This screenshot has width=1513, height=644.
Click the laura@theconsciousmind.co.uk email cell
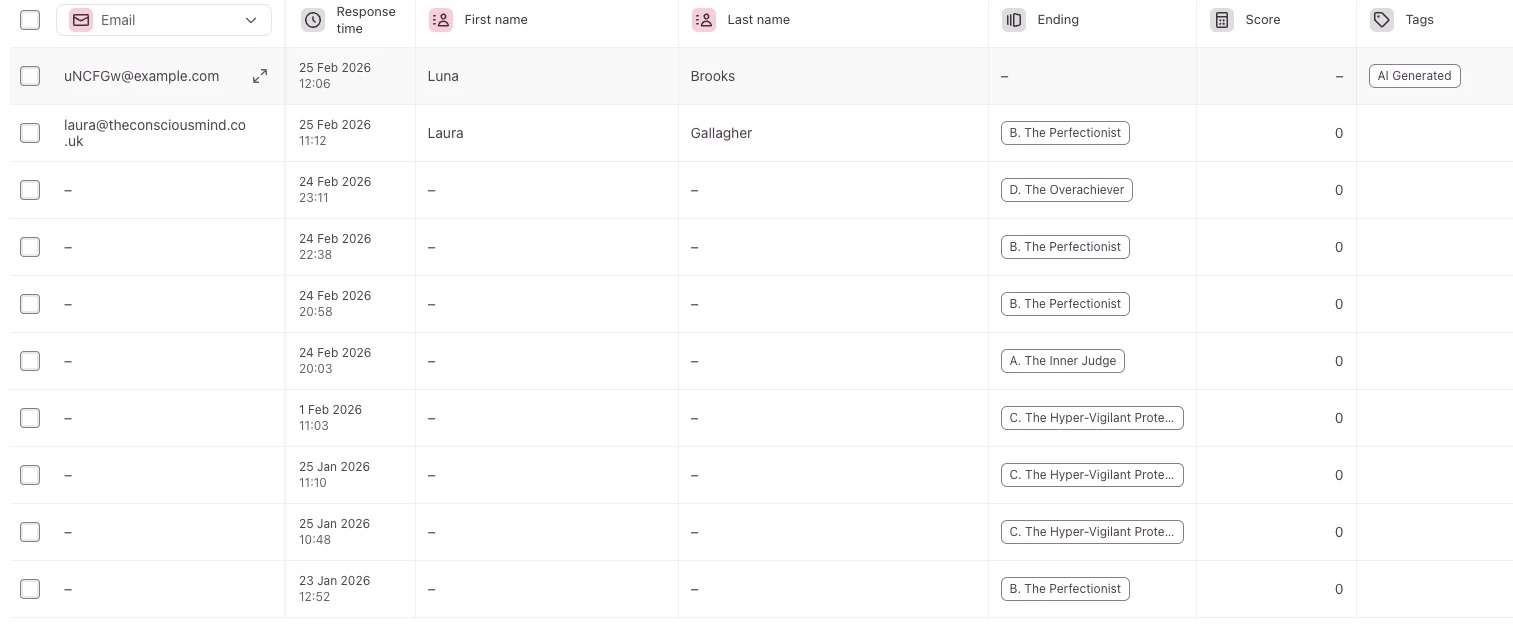pos(155,133)
